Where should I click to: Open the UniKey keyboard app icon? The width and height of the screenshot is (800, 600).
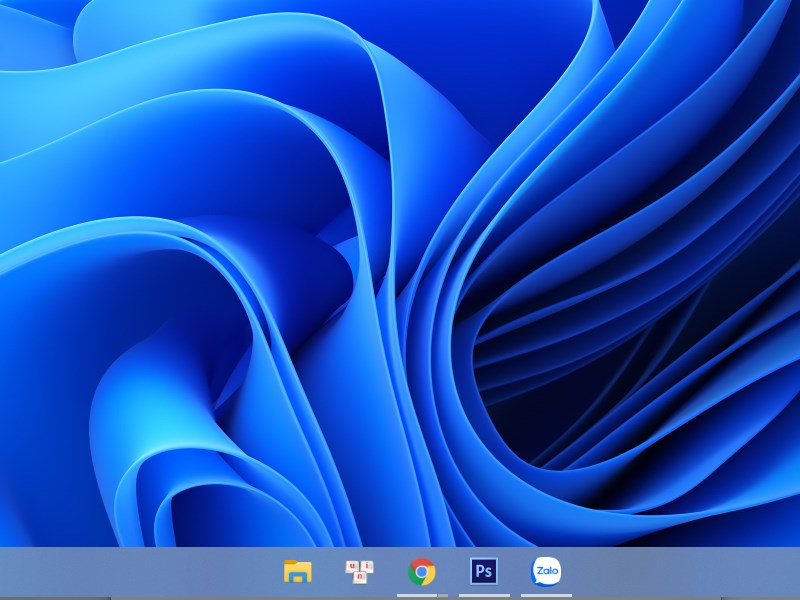tap(360, 571)
